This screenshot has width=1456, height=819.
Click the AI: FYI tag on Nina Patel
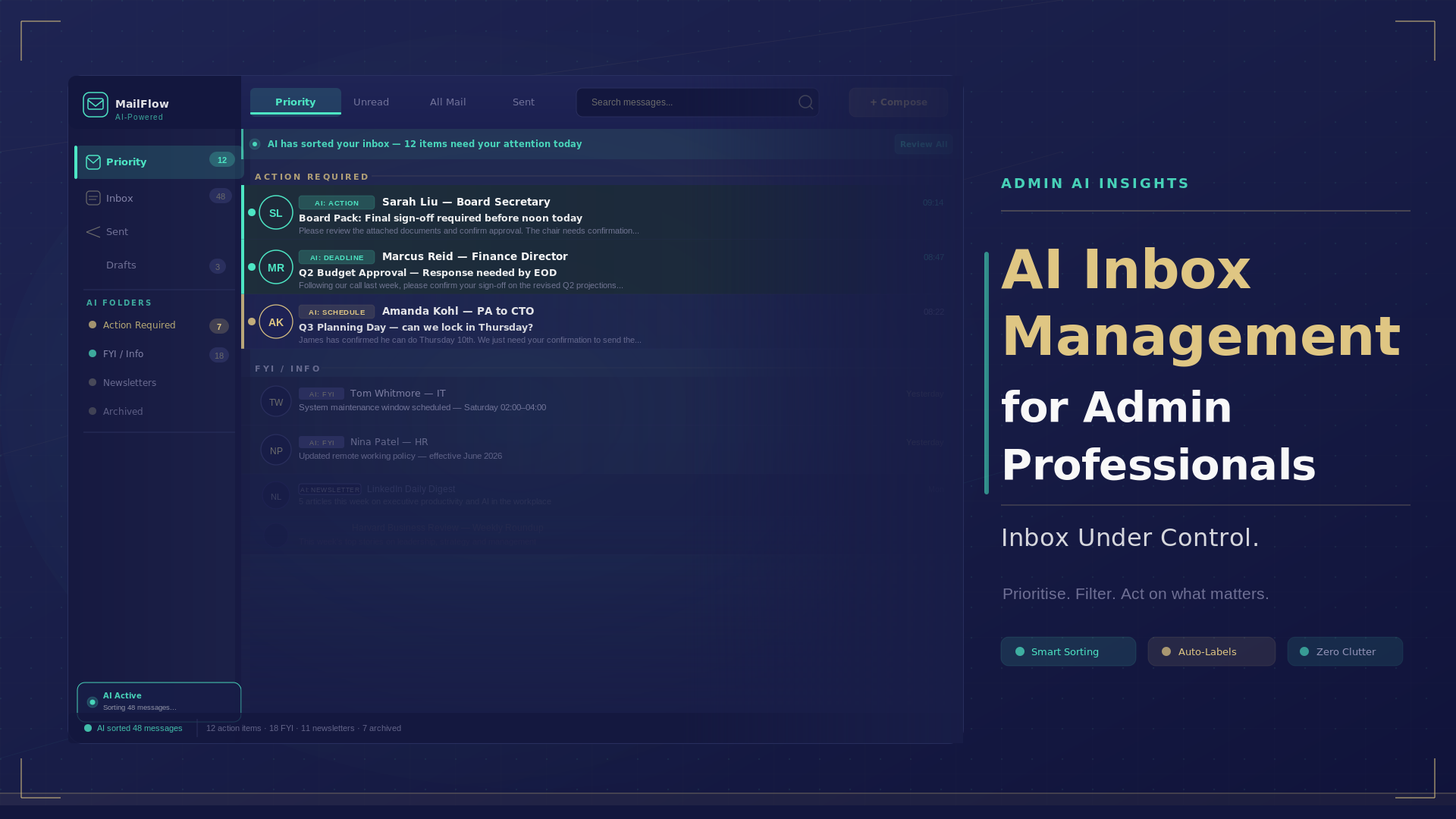322,442
